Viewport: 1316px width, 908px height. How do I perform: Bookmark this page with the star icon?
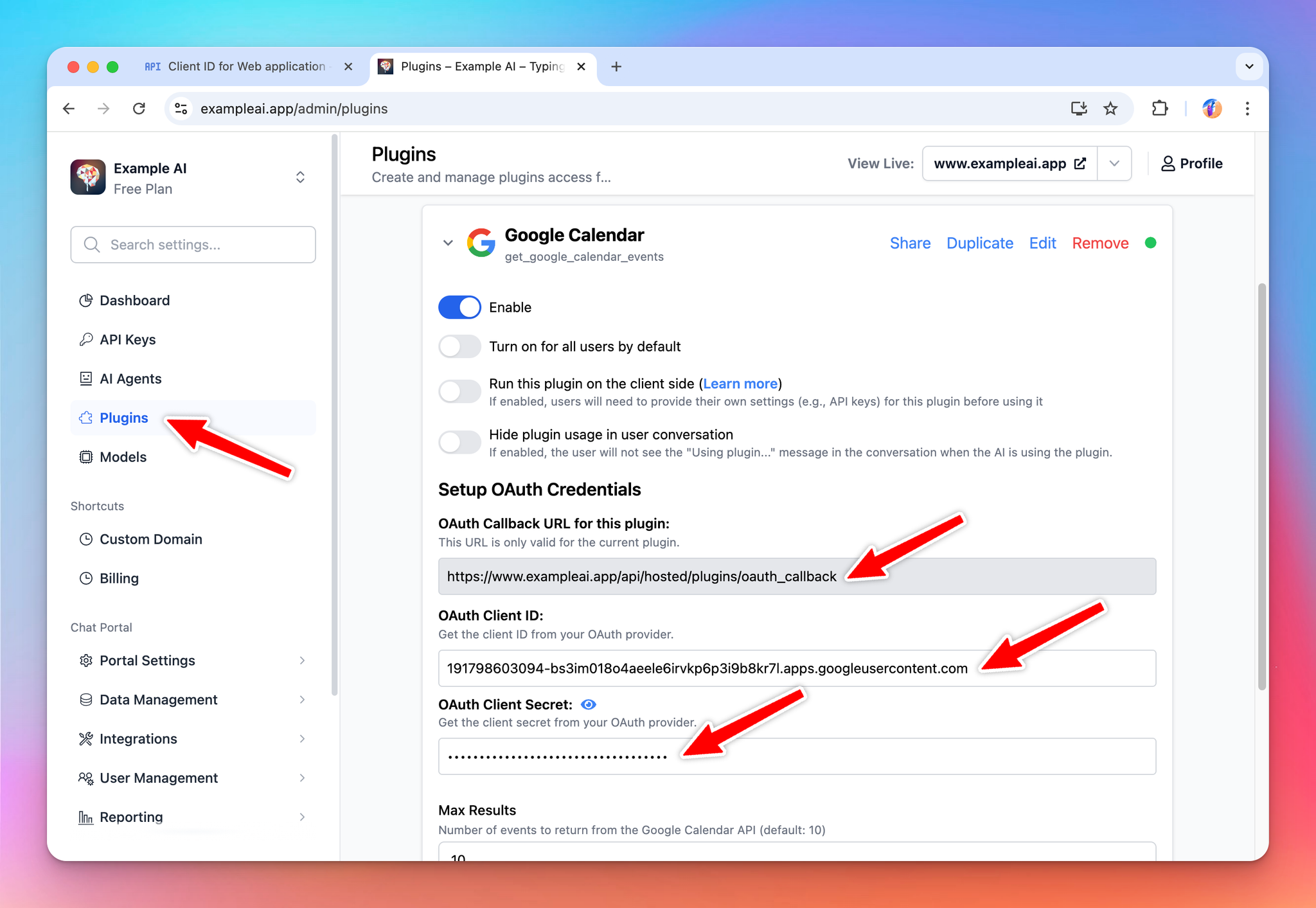(1110, 109)
